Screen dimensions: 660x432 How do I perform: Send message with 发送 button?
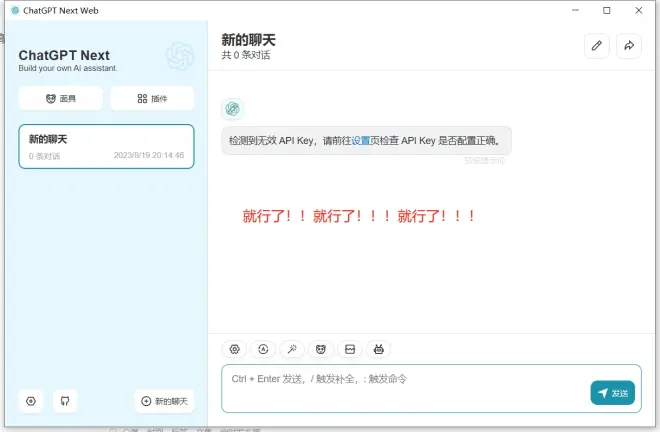coord(612,393)
